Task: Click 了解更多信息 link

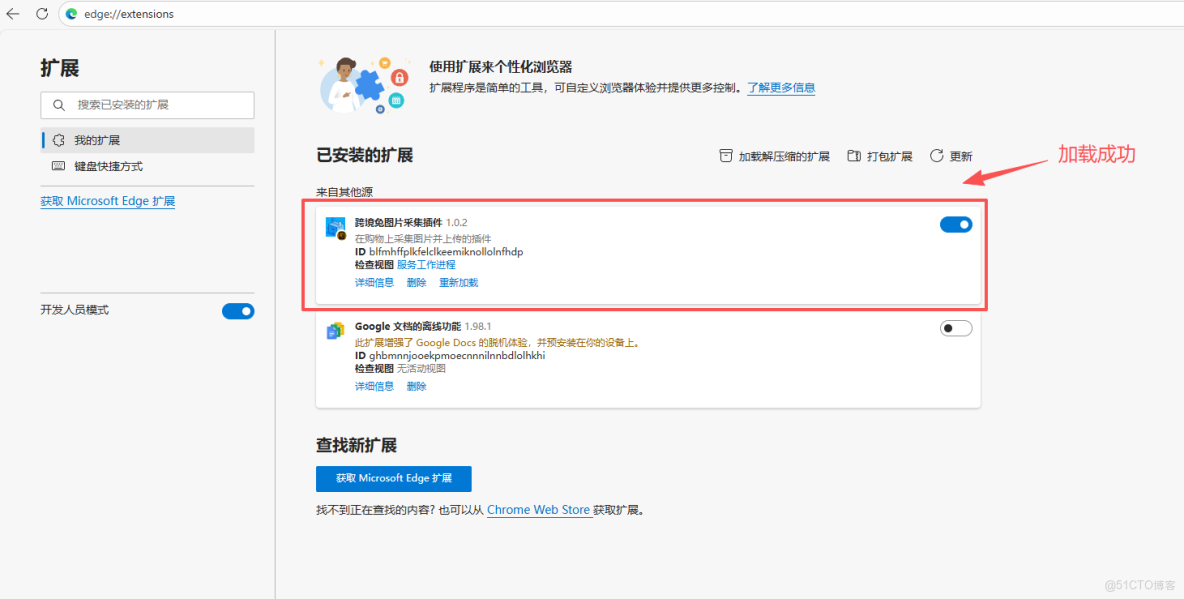Action: coord(783,87)
